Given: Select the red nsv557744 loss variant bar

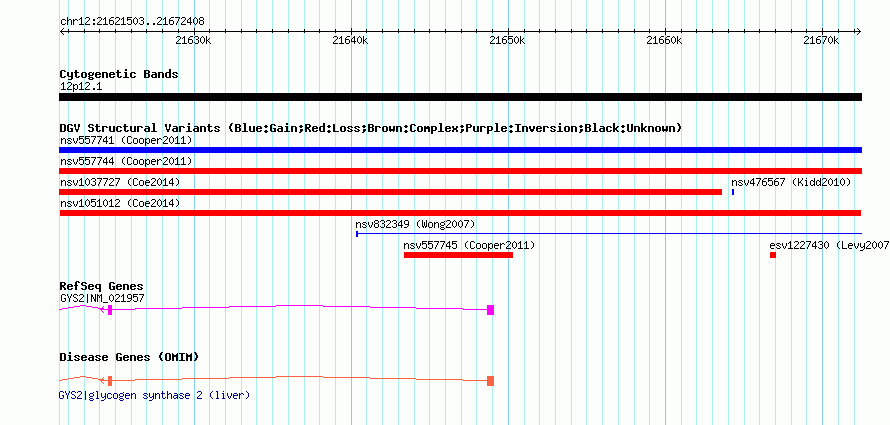Looking at the screenshot, I should point(460,171).
